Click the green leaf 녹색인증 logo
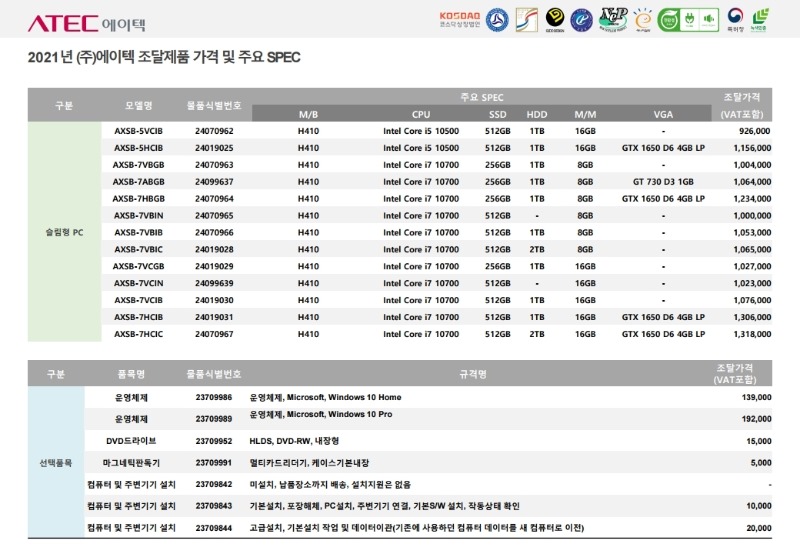This screenshot has height=554, width=800. click(759, 20)
